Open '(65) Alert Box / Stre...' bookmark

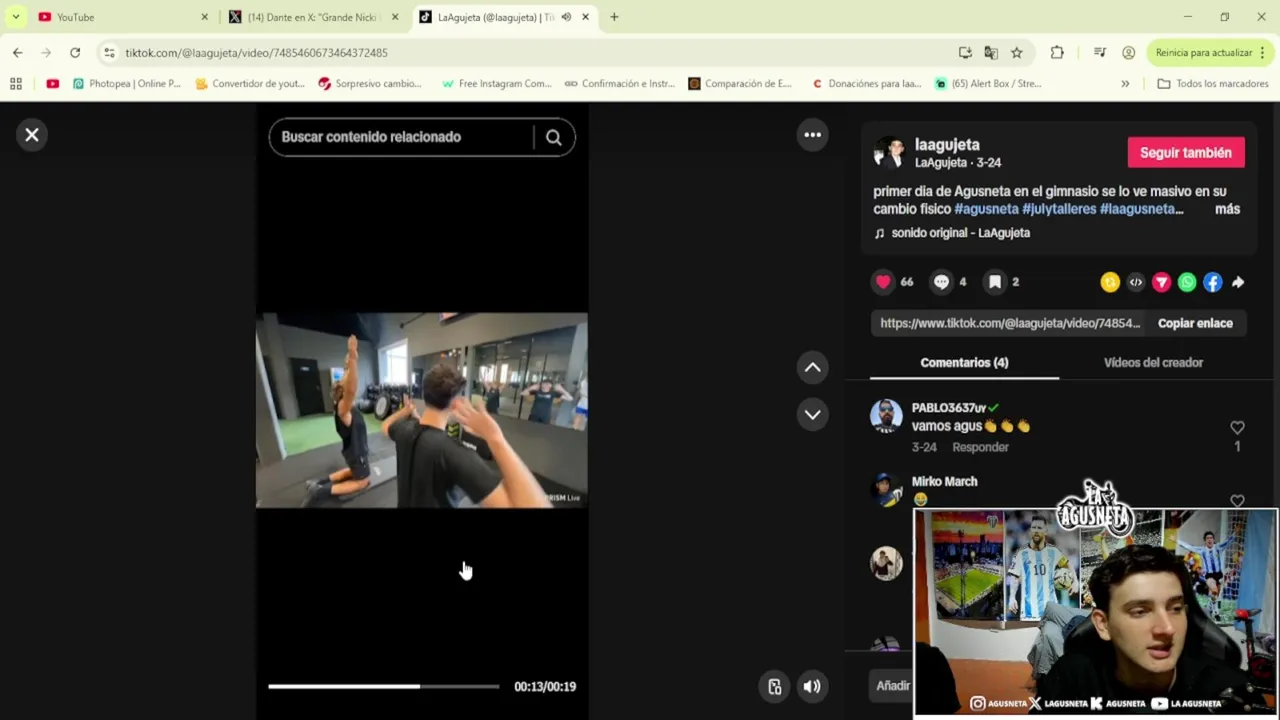[x=988, y=84]
